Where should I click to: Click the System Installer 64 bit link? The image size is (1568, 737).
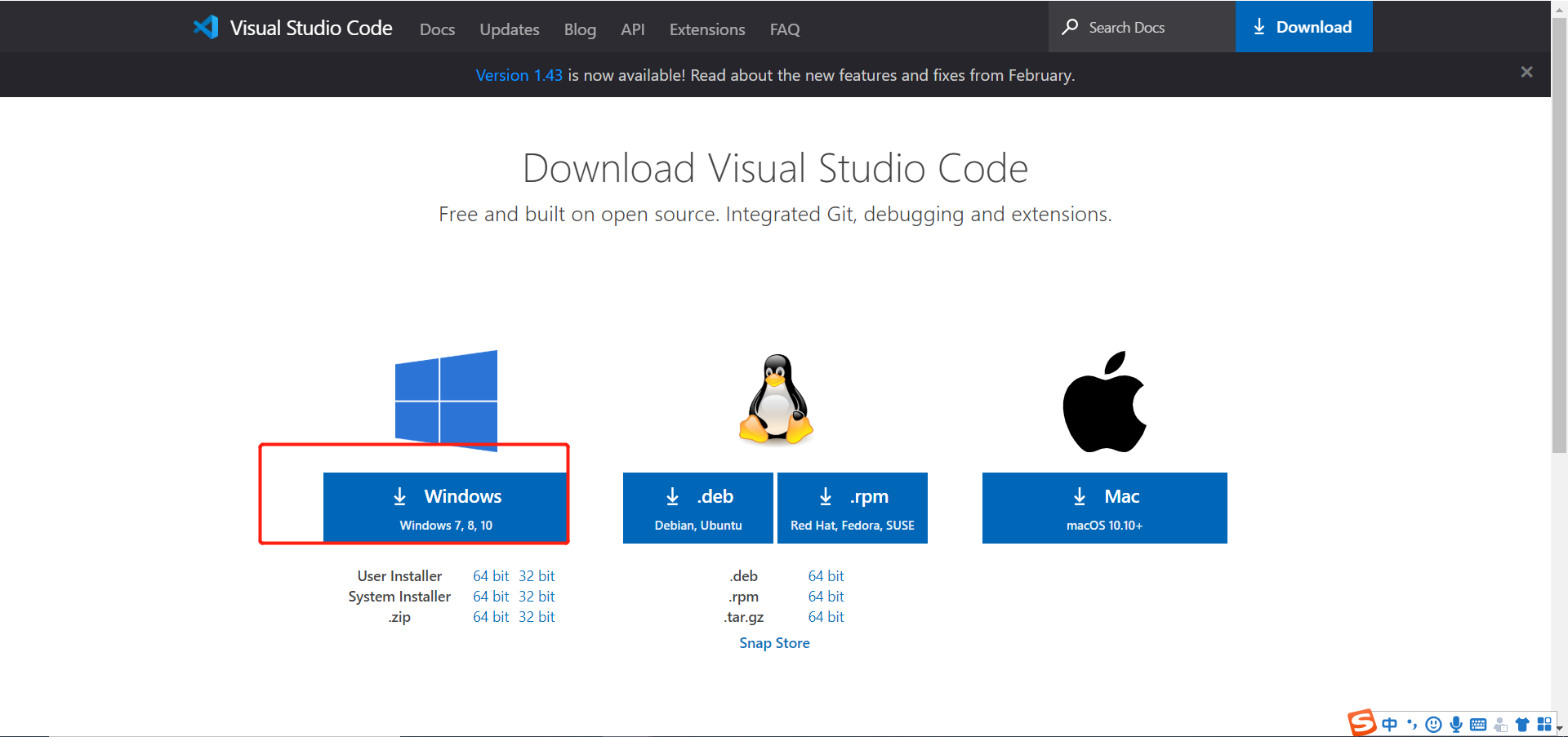[491, 597]
